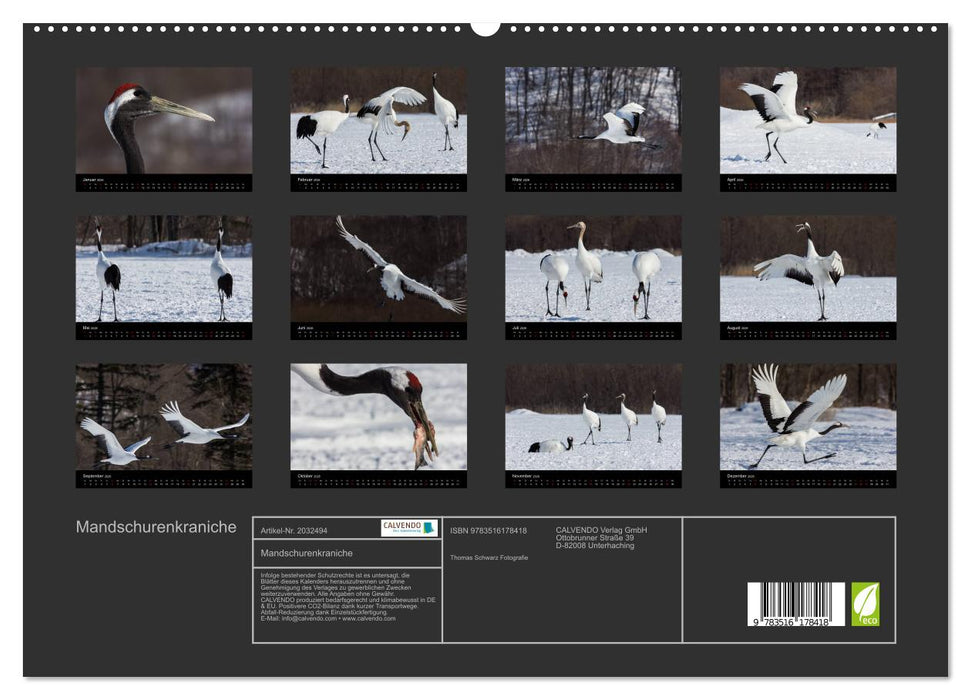
Task: Click the large Mandschurenkraniche title text
Action: 156,527
